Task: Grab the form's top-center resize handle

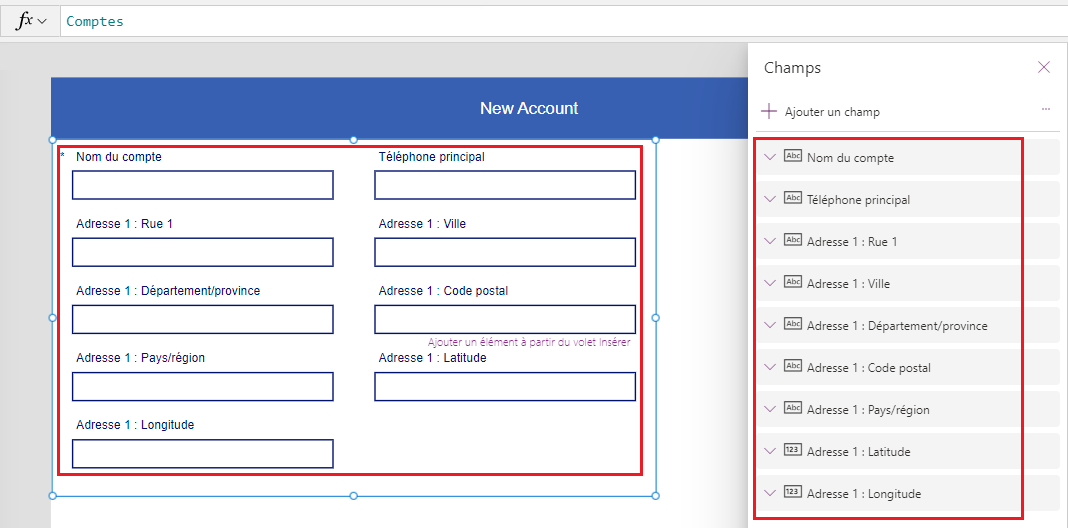Action: [x=354, y=140]
